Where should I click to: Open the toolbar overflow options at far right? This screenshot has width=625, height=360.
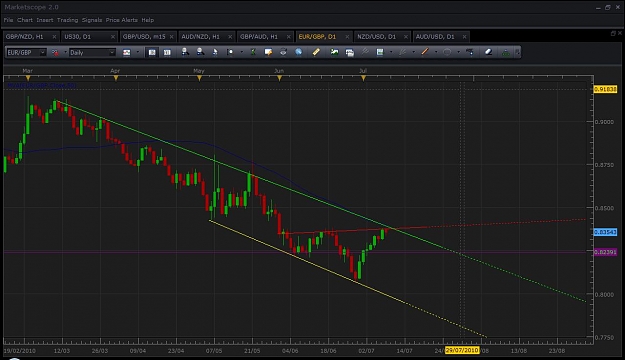tap(517, 52)
